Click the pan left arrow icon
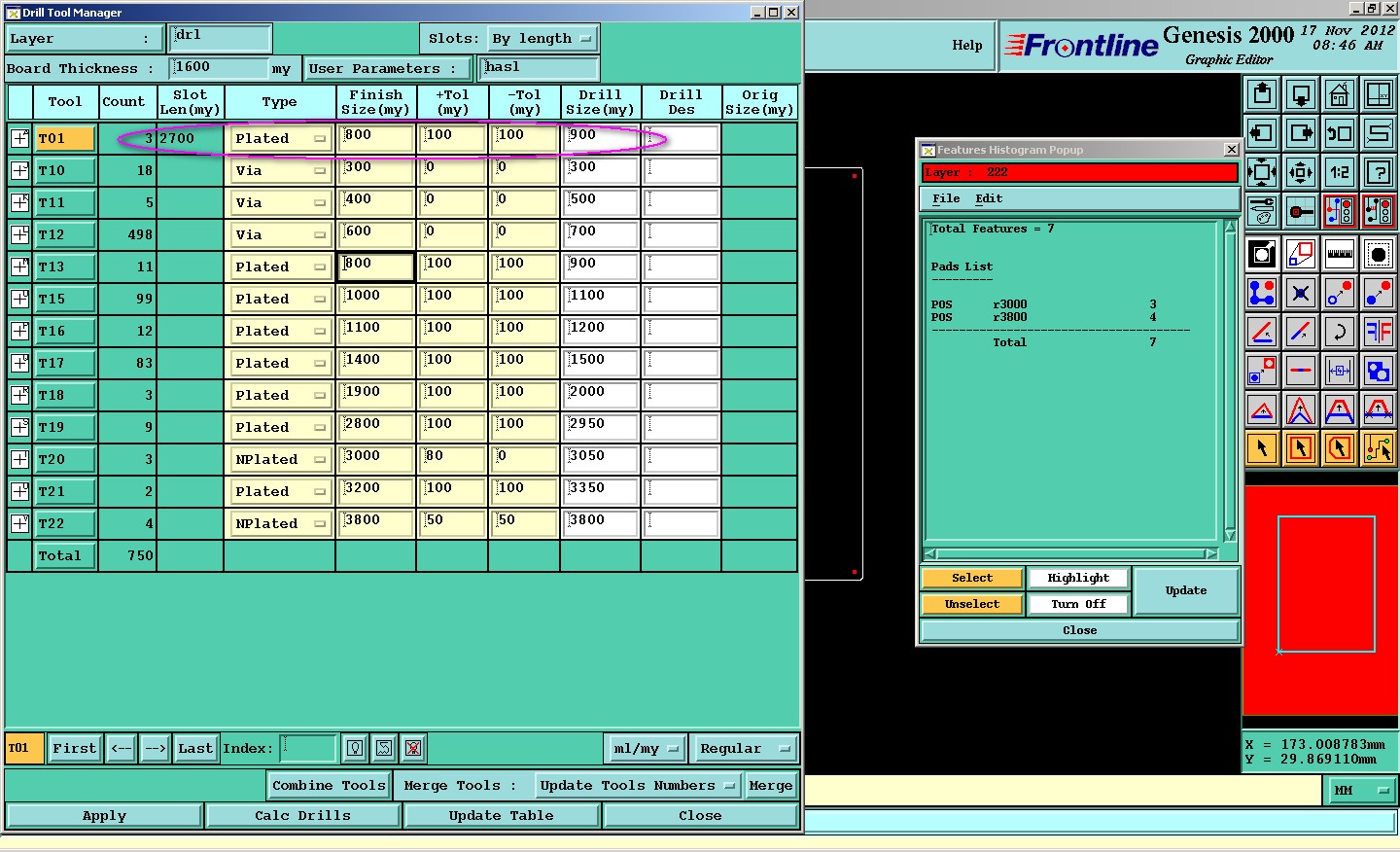Screen dimensions: 1400x852 click(1262, 133)
